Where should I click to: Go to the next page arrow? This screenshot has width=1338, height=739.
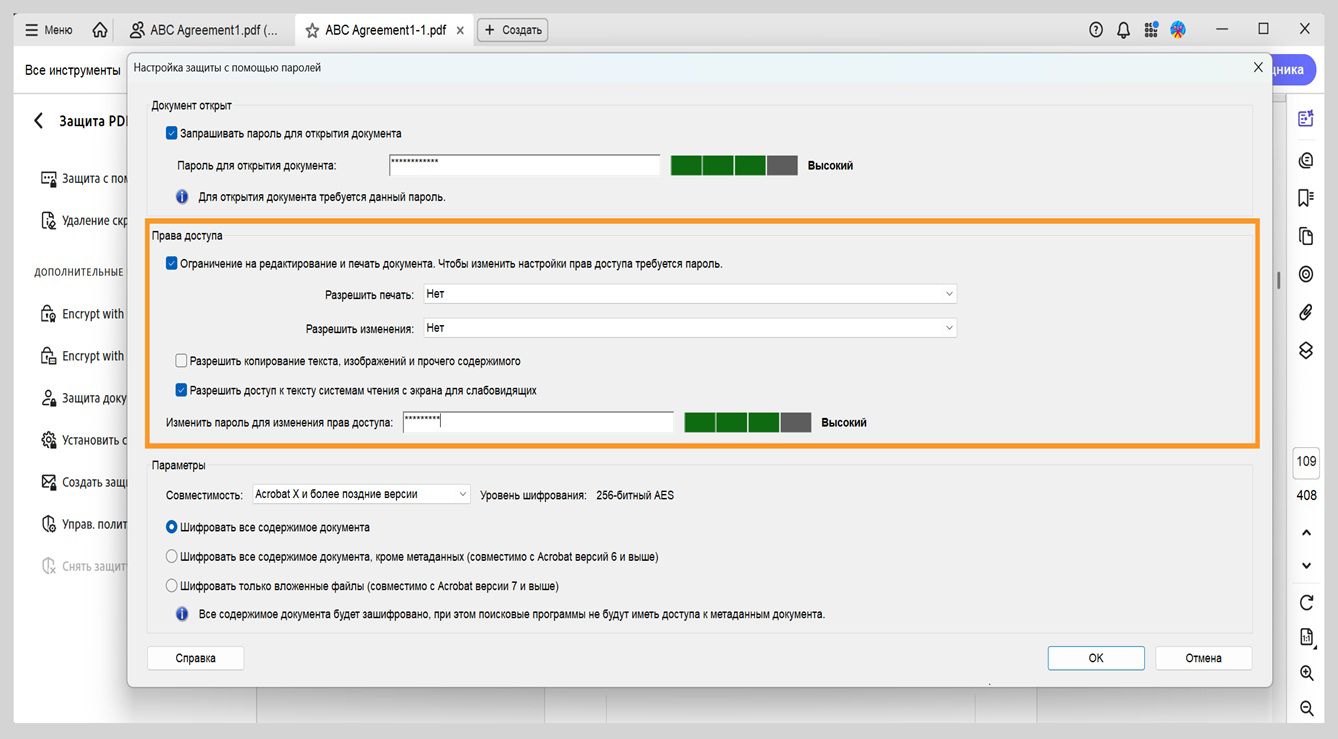[1306, 566]
